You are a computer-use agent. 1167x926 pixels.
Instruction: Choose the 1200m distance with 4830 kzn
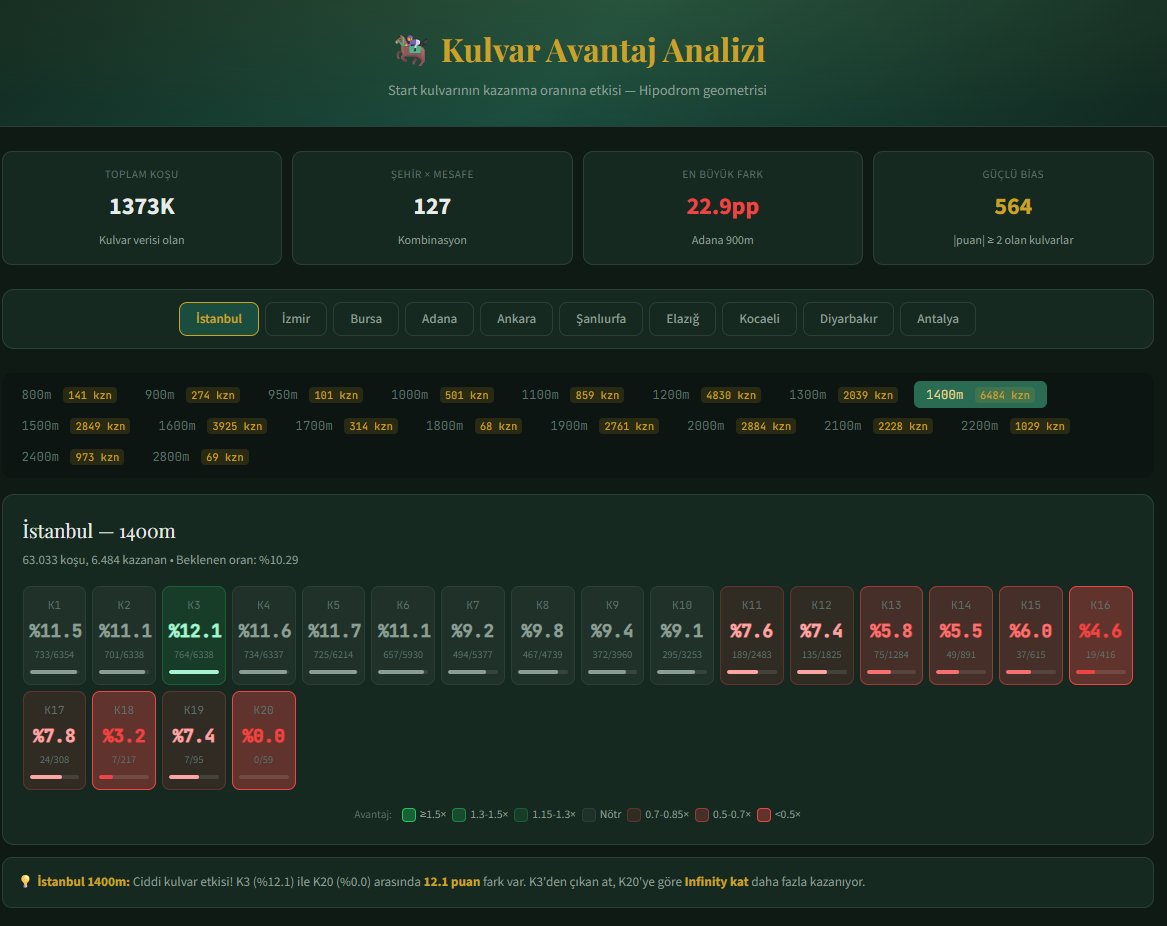(x=706, y=395)
